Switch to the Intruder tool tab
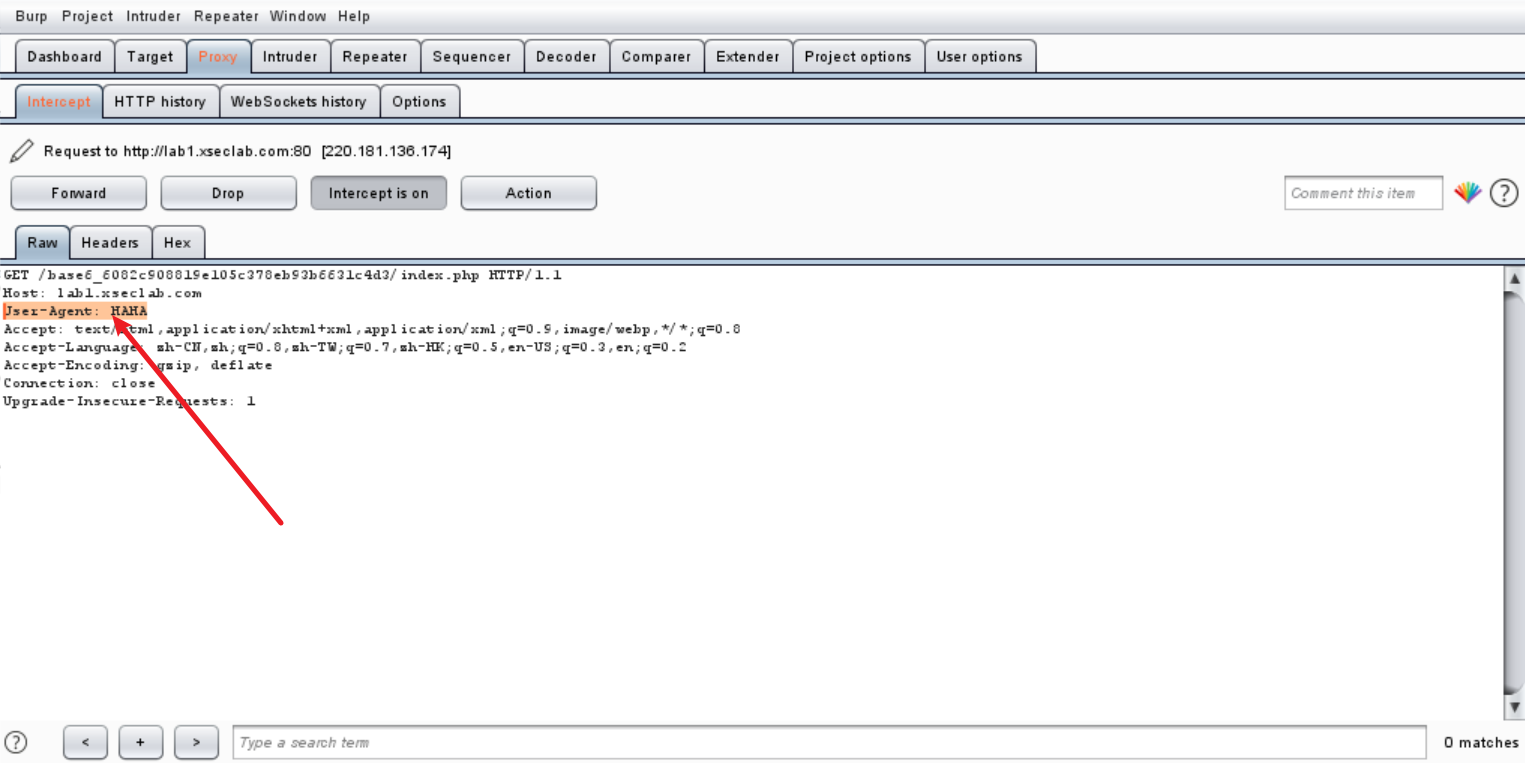Image resolution: width=1525 pixels, height=763 pixels. click(x=290, y=57)
